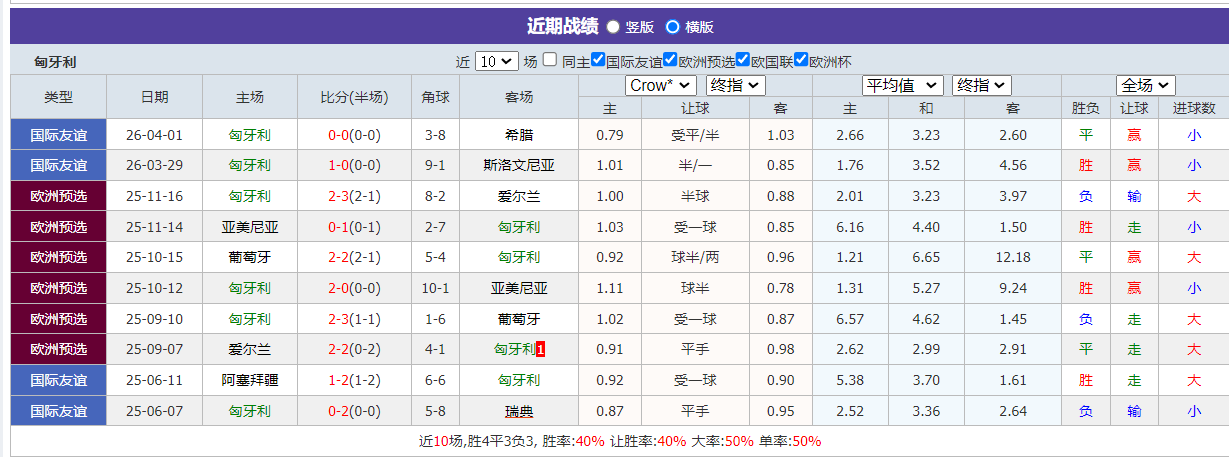
Task: Uncheck the 欧洲预选 filter checkbox
Action: tap(671, 60)
